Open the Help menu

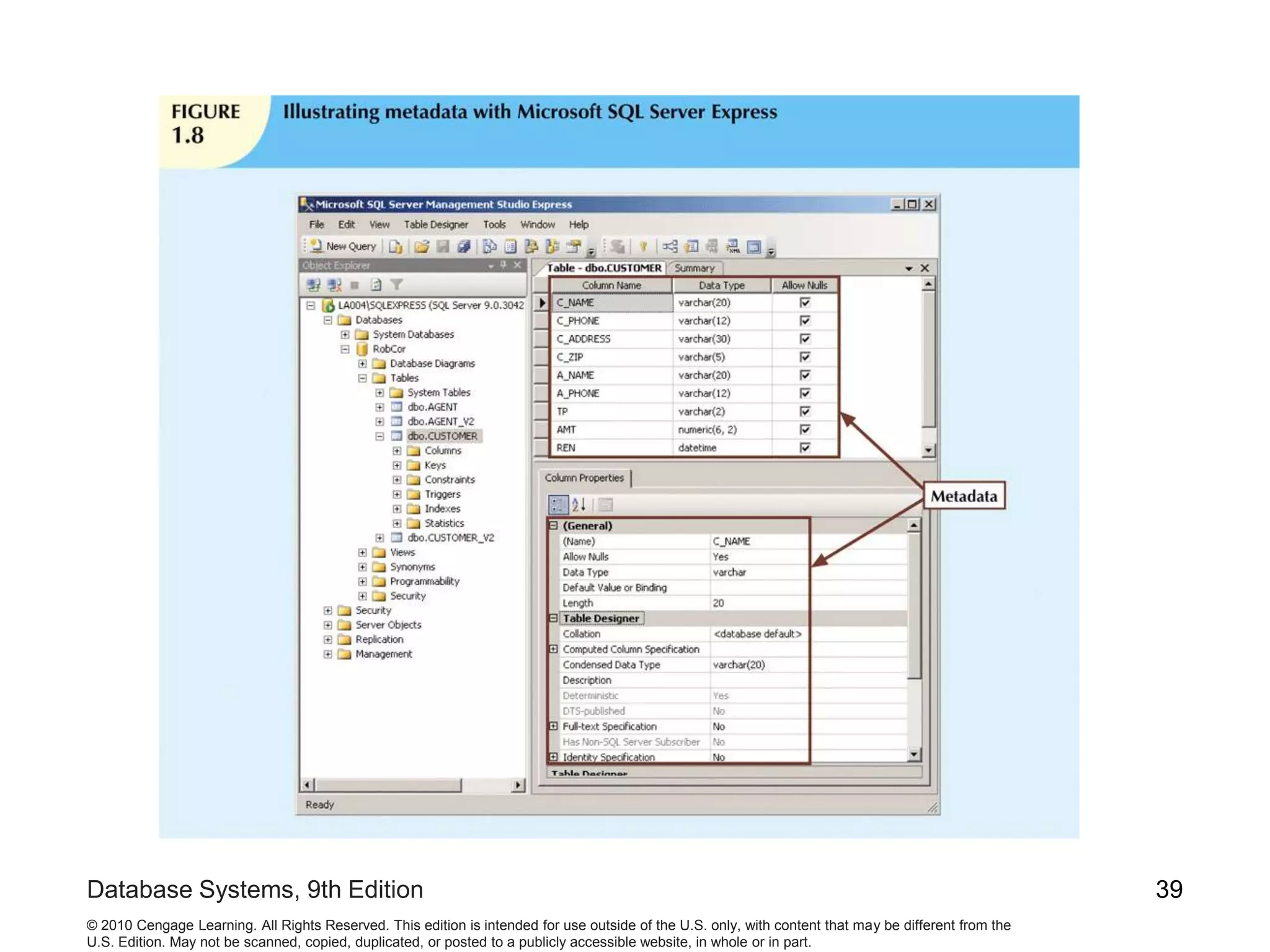(579, 224)
